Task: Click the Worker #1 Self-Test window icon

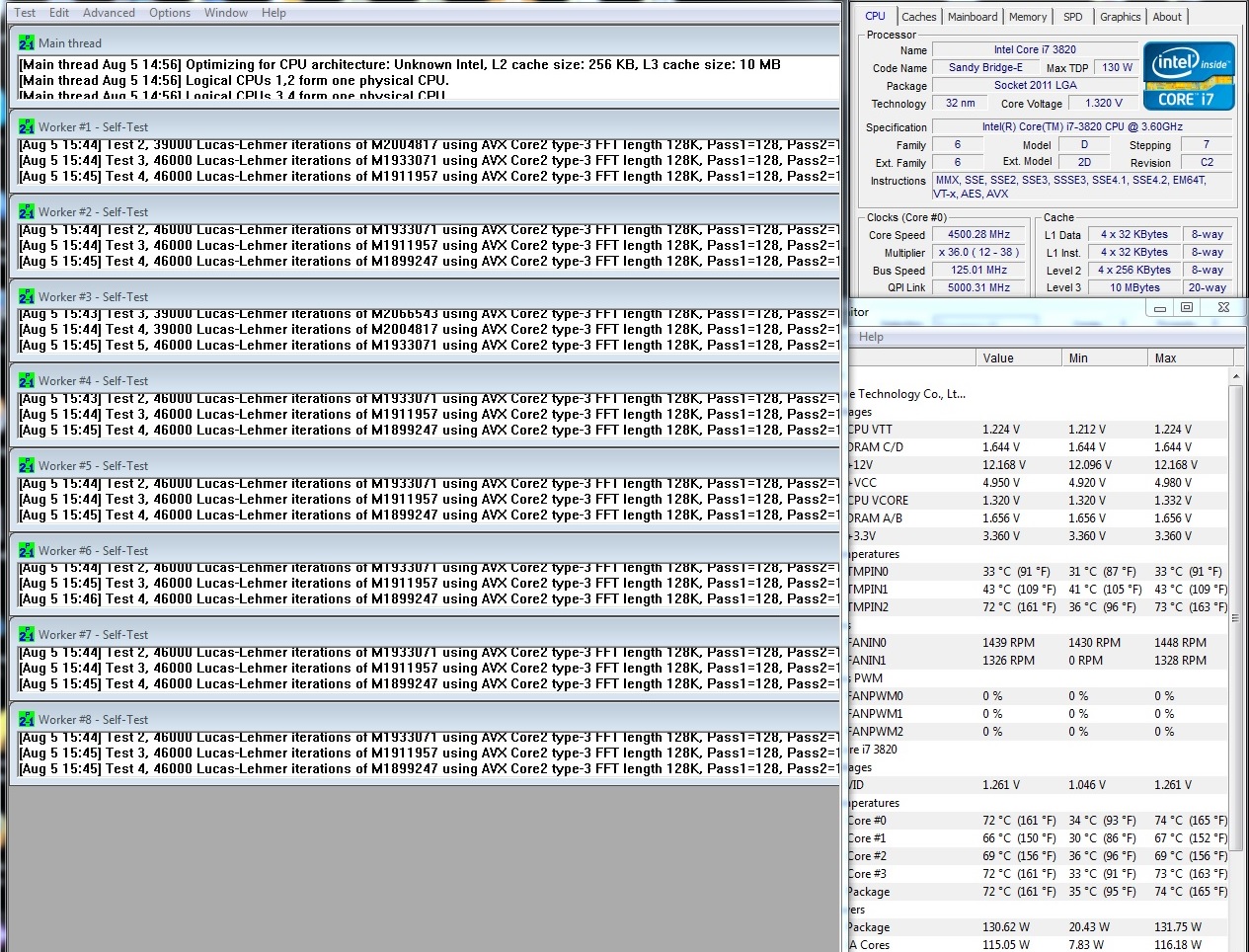Action: click(x=27, y=127)
